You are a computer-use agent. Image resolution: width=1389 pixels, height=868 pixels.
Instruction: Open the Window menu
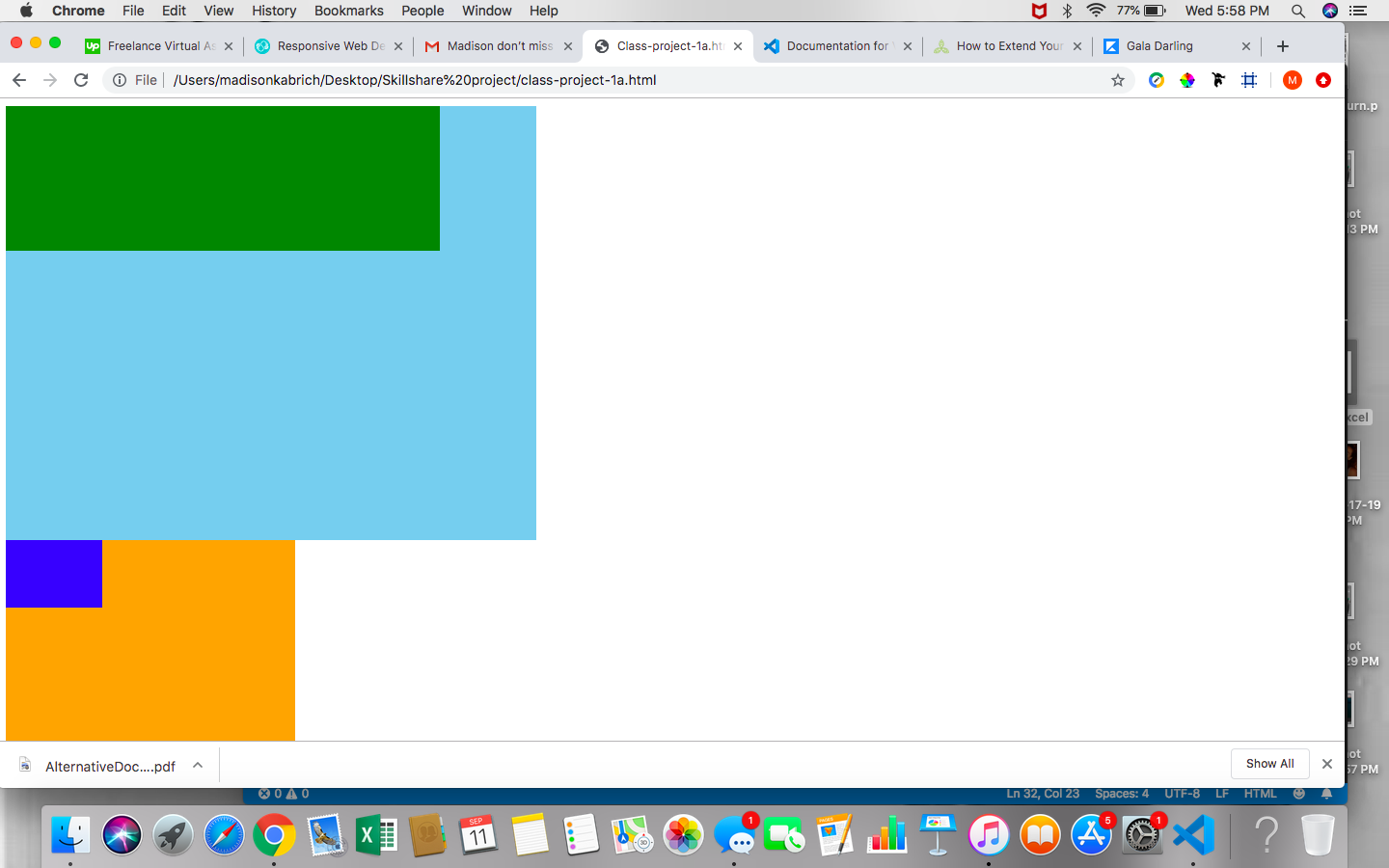pos(487,11)
